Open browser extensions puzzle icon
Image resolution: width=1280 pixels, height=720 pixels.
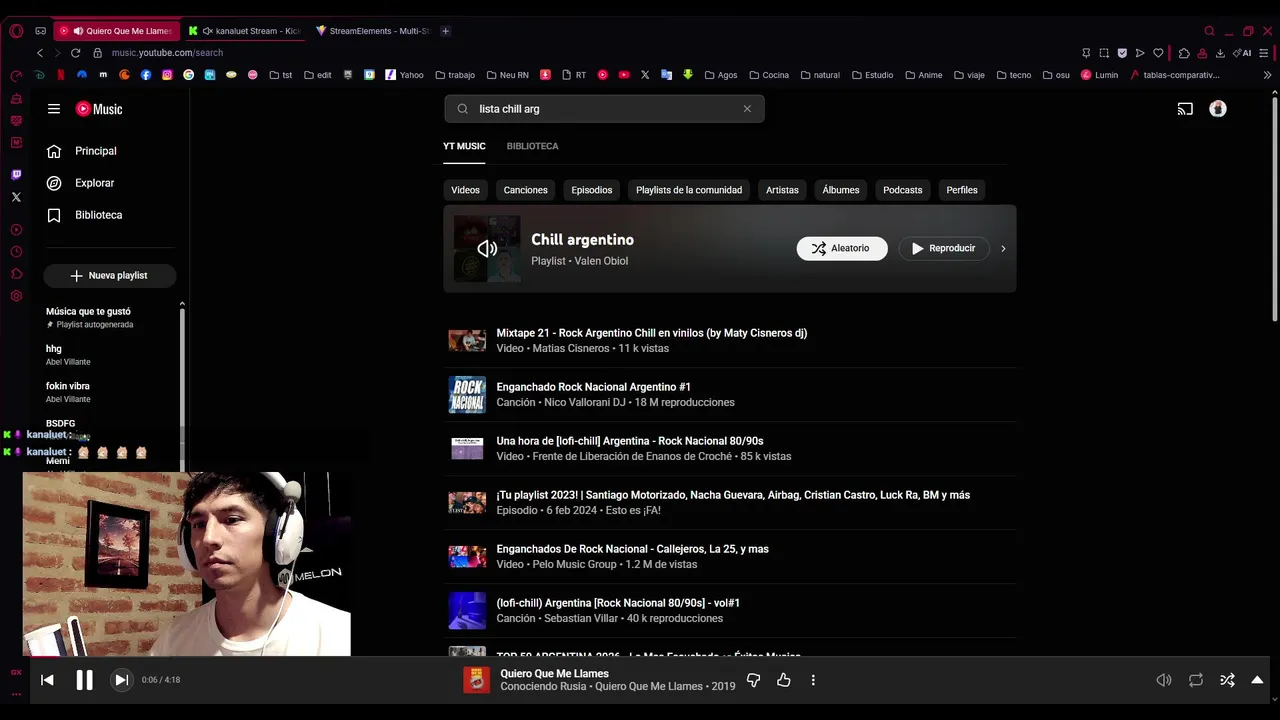(x=1184, y=53)
